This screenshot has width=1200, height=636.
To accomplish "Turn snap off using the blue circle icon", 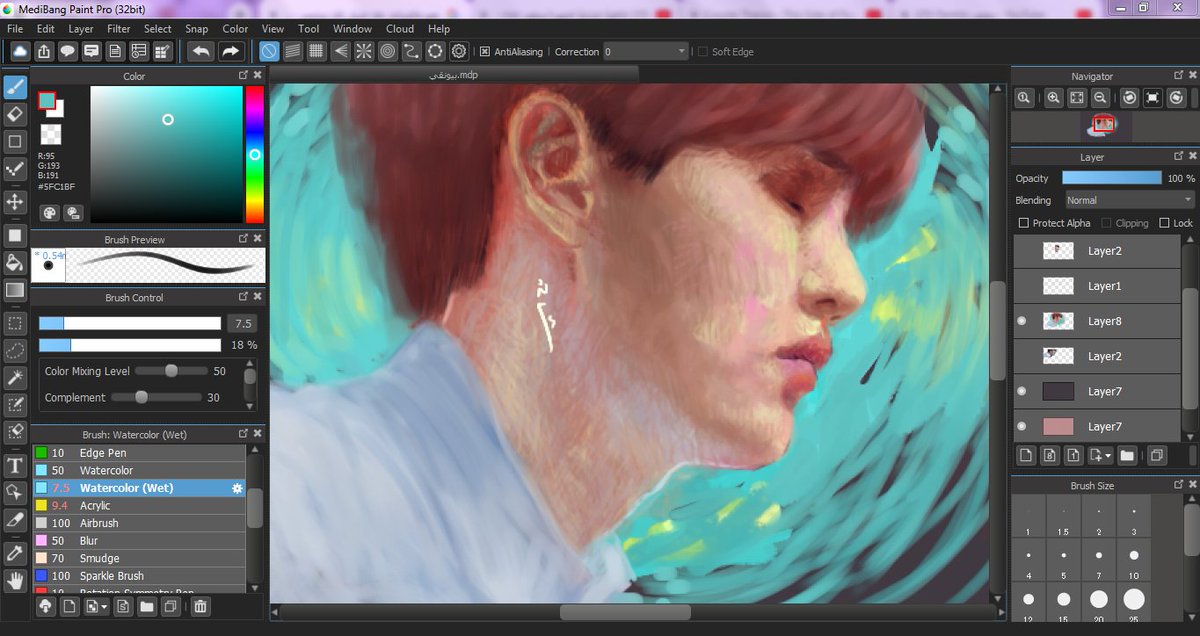I will tap(269, 51).
